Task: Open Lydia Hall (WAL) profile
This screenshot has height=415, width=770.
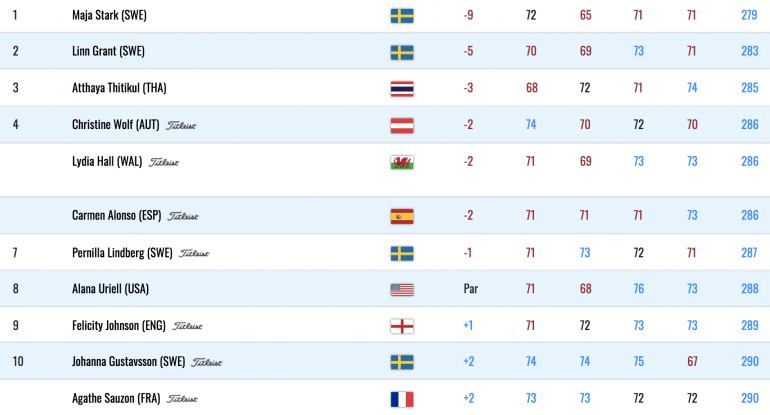Action: pyautogui.click(x=107, y=162)
